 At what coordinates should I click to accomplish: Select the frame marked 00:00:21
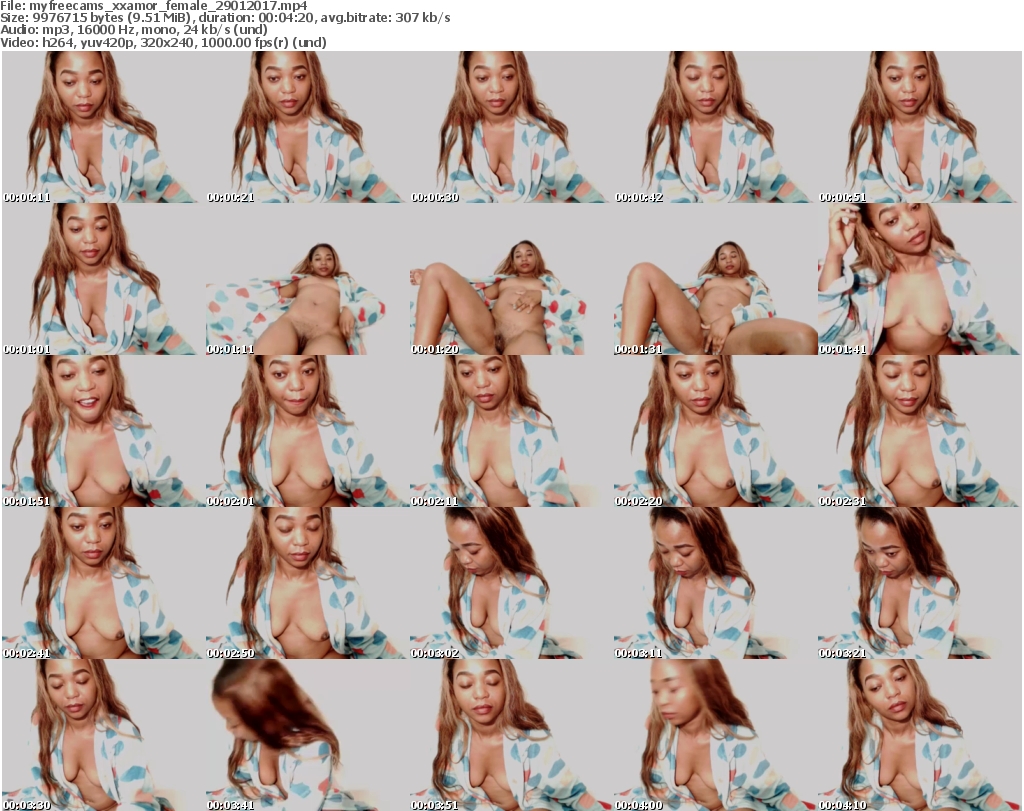tap(307, 127)
